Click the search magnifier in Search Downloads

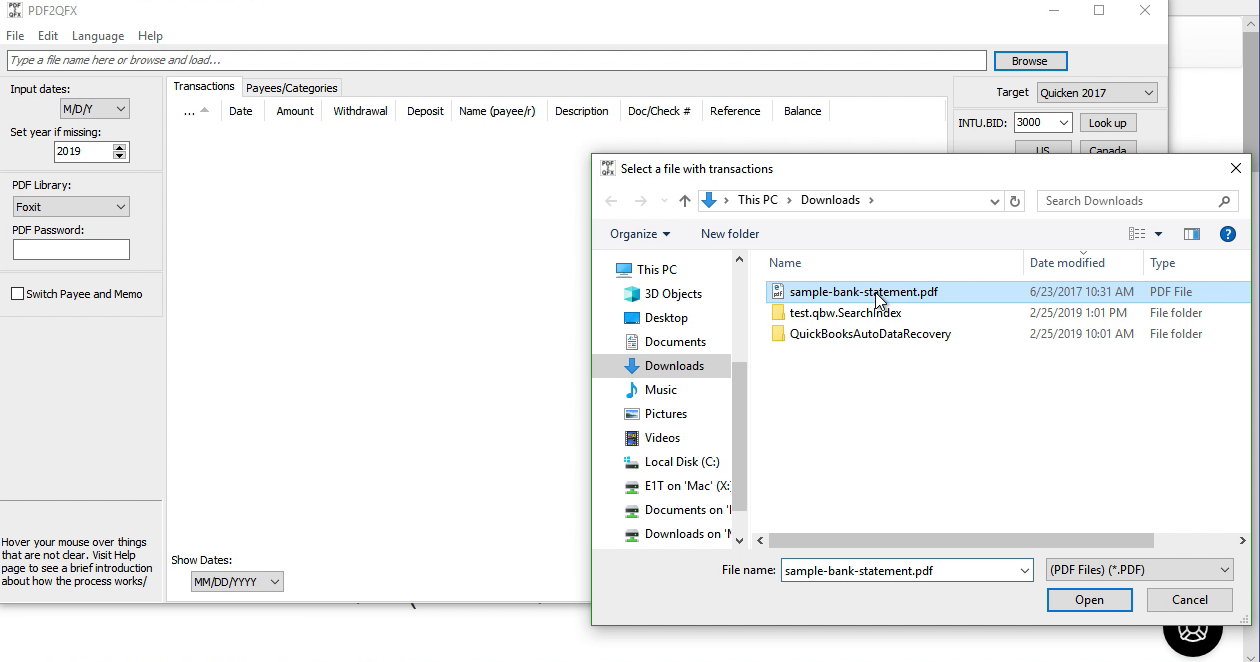[x=1224, y=201]
